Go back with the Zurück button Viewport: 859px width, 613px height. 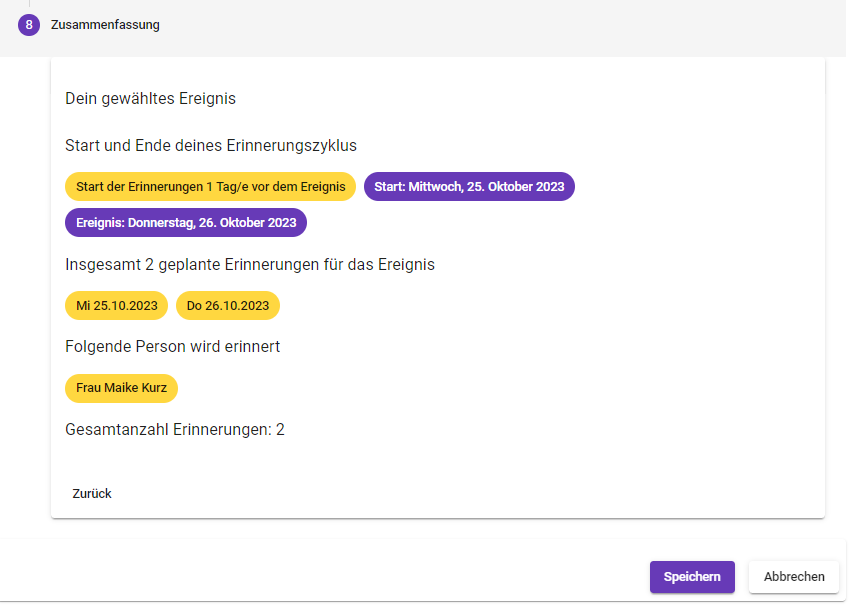pos(92,494)
